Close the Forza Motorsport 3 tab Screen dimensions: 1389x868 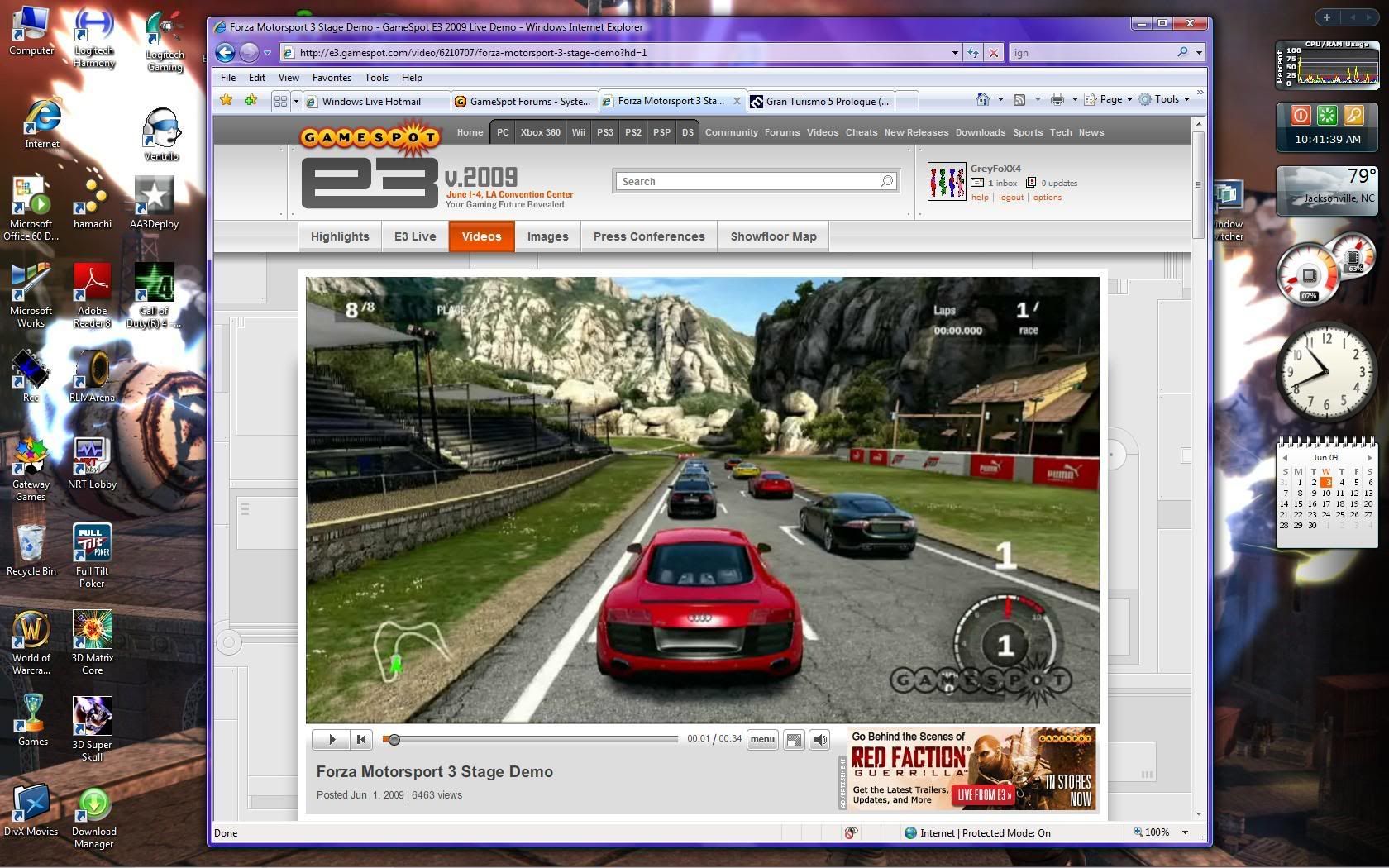point(737,100)
